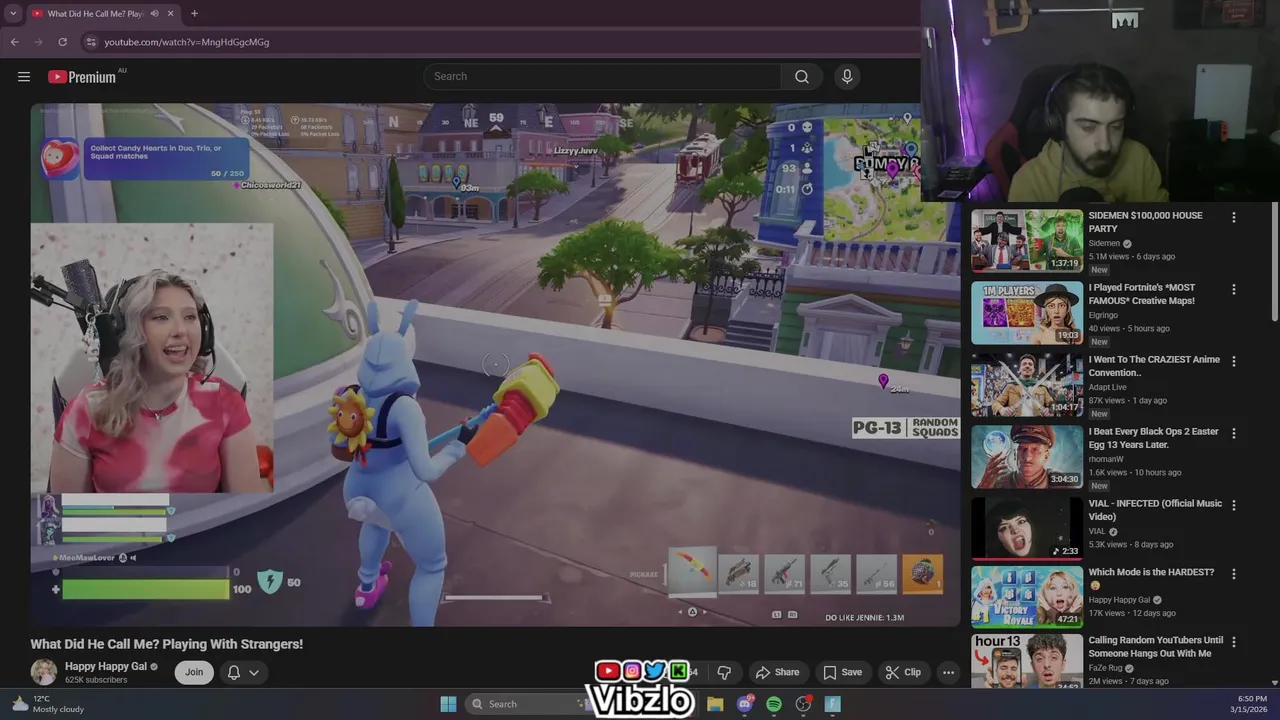The height and width of the screenshot is (720, 1280).
Task: Open Happy Happy Gal channel name link
Action: (106, 666)
